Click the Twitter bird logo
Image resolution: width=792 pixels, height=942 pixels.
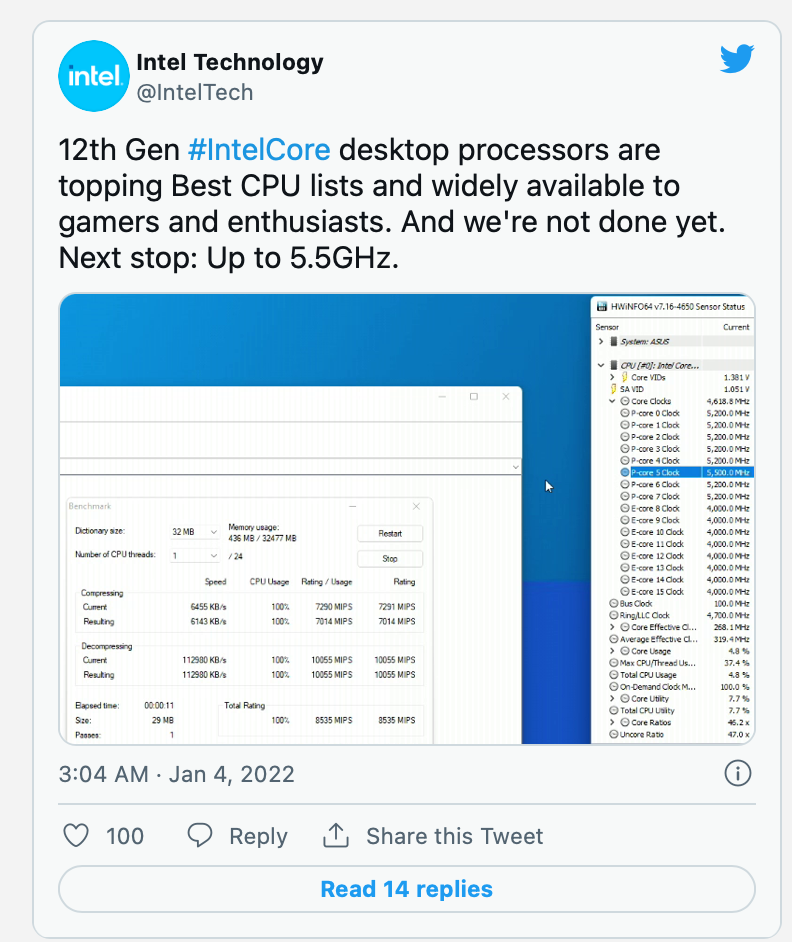click(x=737, y=60)
